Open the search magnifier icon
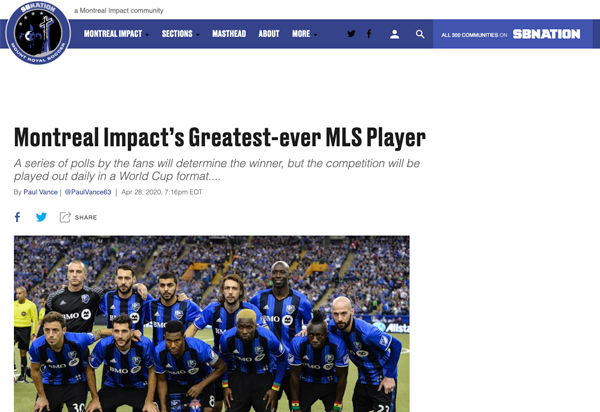This screenshot has height=412, width=600. (x=420, y=34)
